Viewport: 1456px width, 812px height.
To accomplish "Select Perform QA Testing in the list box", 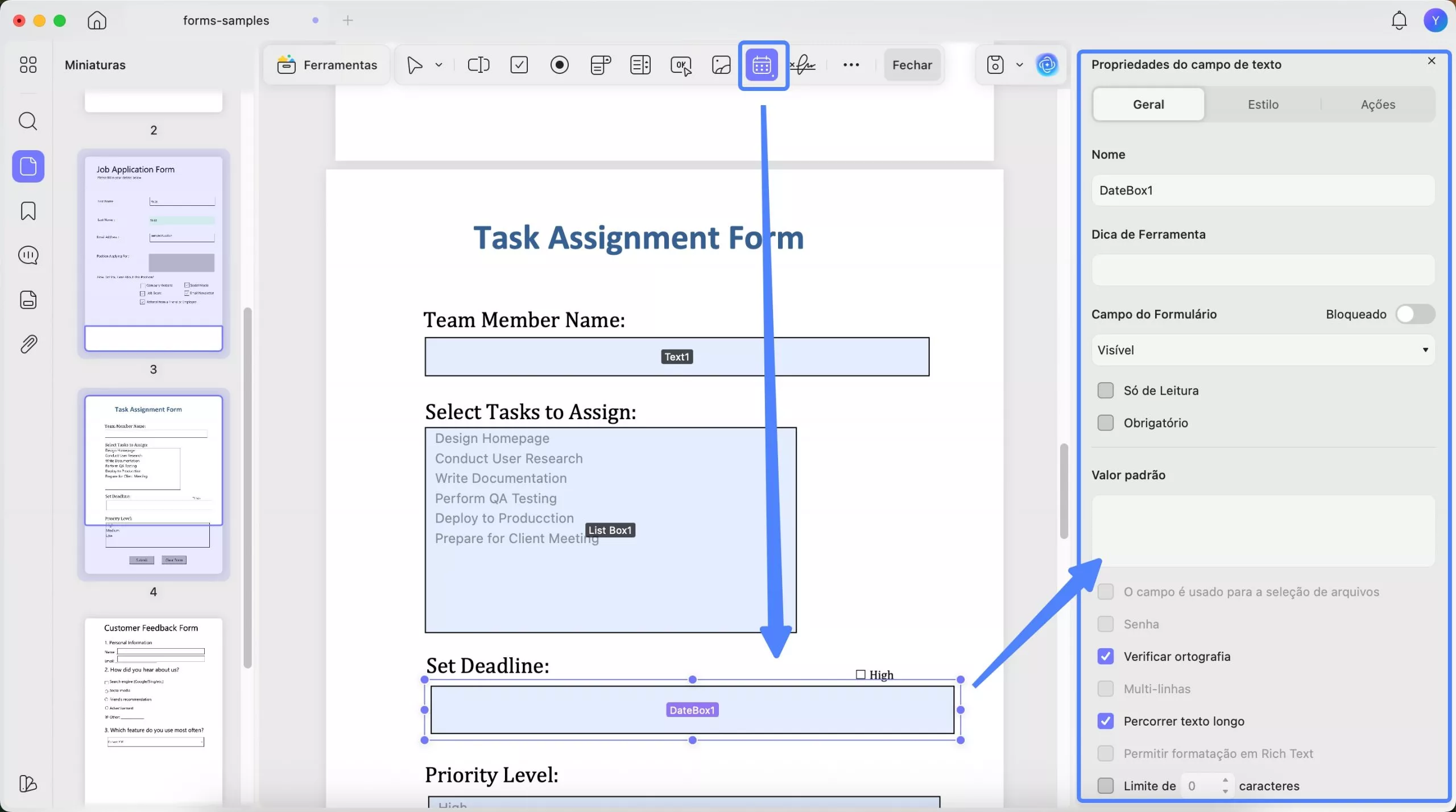I will coord(495,498).
